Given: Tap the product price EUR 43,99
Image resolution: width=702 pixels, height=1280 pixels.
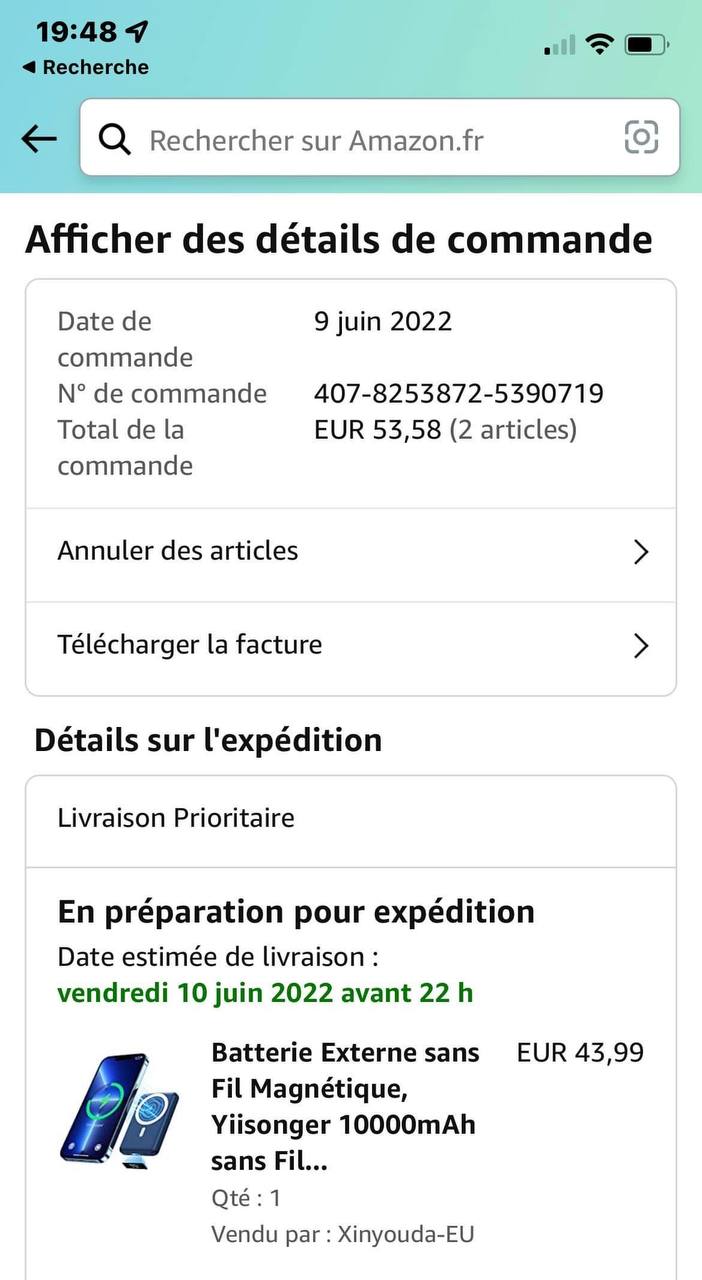Looking at the screenshot, I should [x=580, y=1052].
